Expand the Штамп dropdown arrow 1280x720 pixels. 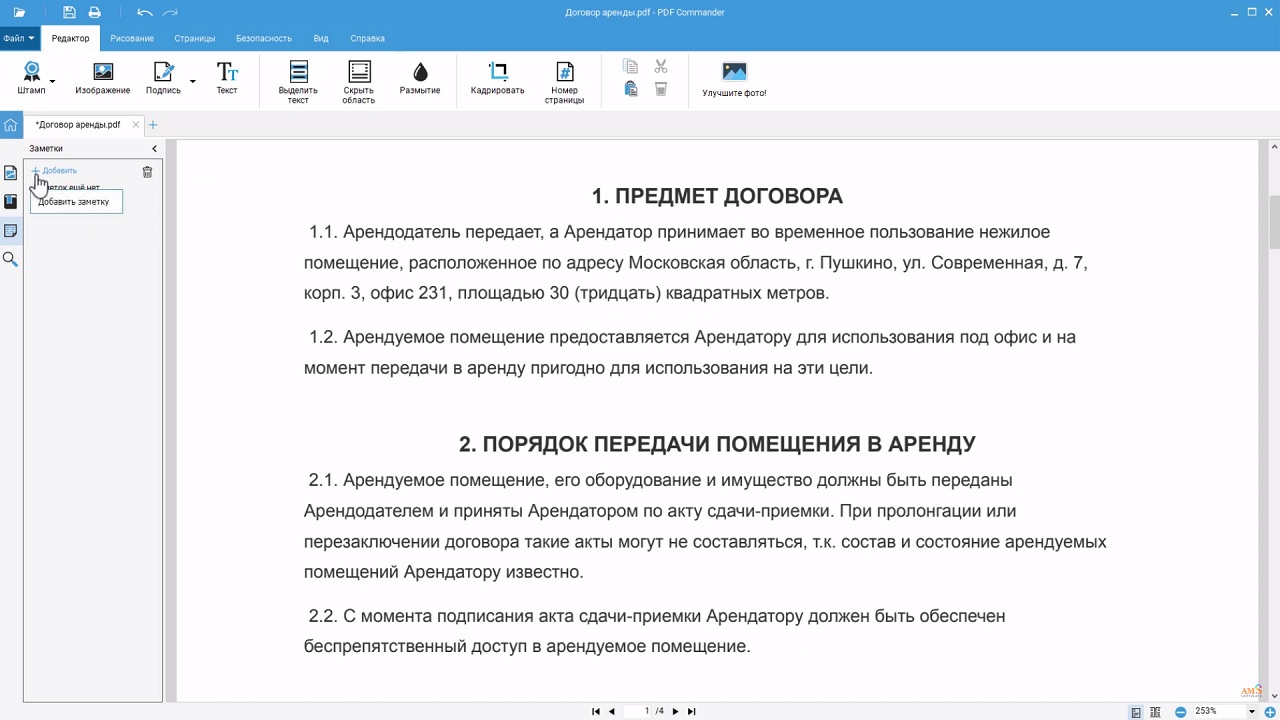52,81
